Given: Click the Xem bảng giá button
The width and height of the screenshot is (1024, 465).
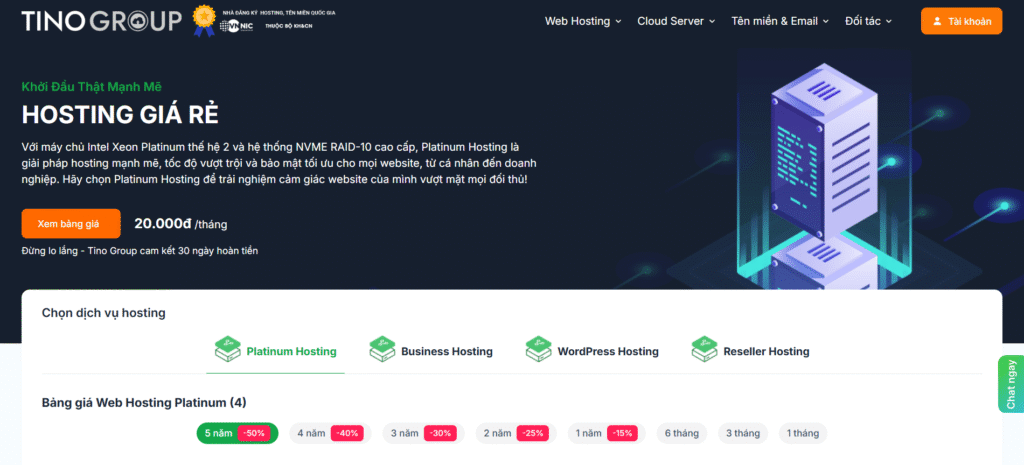Looking at the screenshot, I should click(71, 224).
